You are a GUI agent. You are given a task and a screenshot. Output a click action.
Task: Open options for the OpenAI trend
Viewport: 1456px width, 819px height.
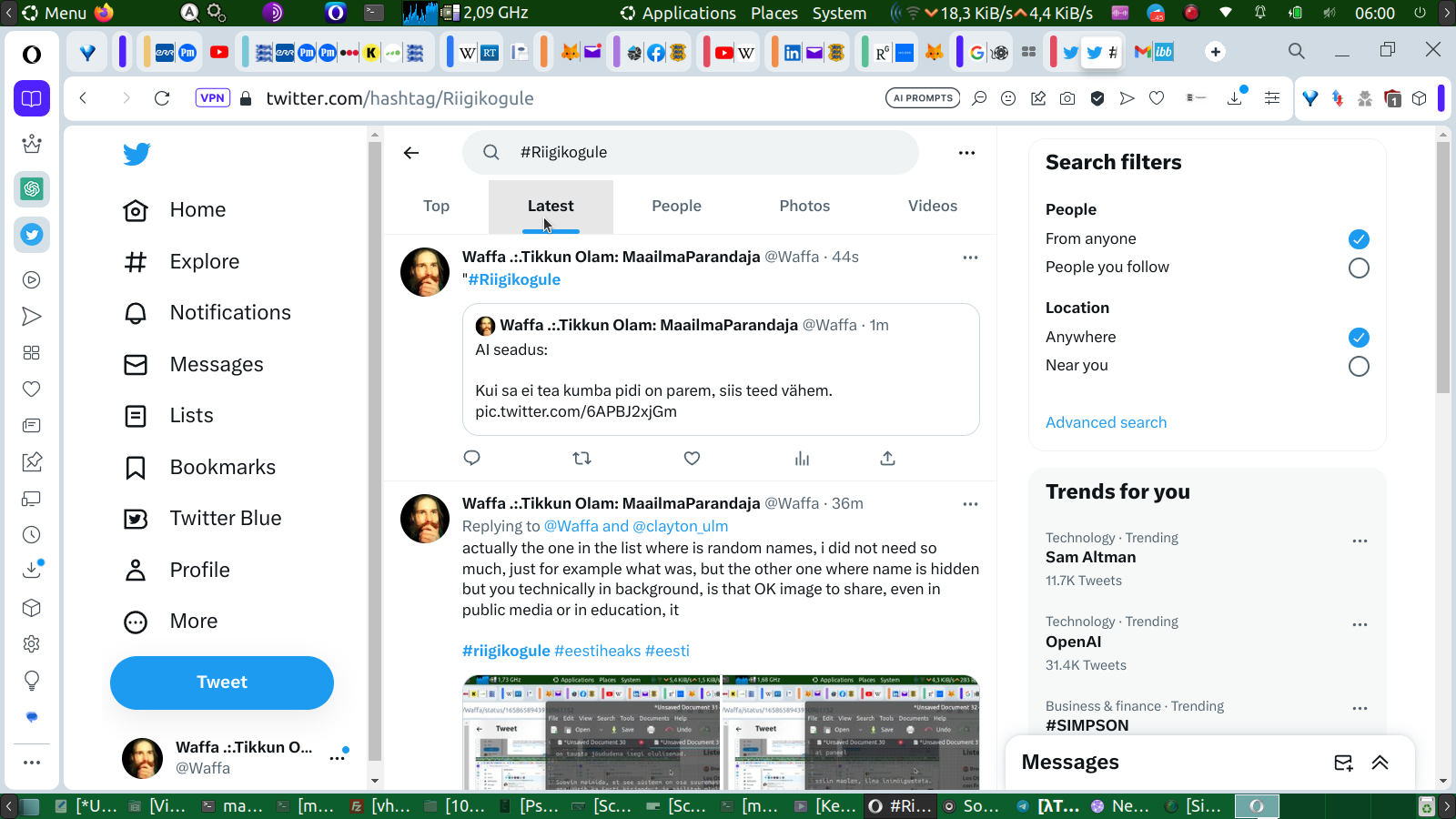pos(1360,624)
